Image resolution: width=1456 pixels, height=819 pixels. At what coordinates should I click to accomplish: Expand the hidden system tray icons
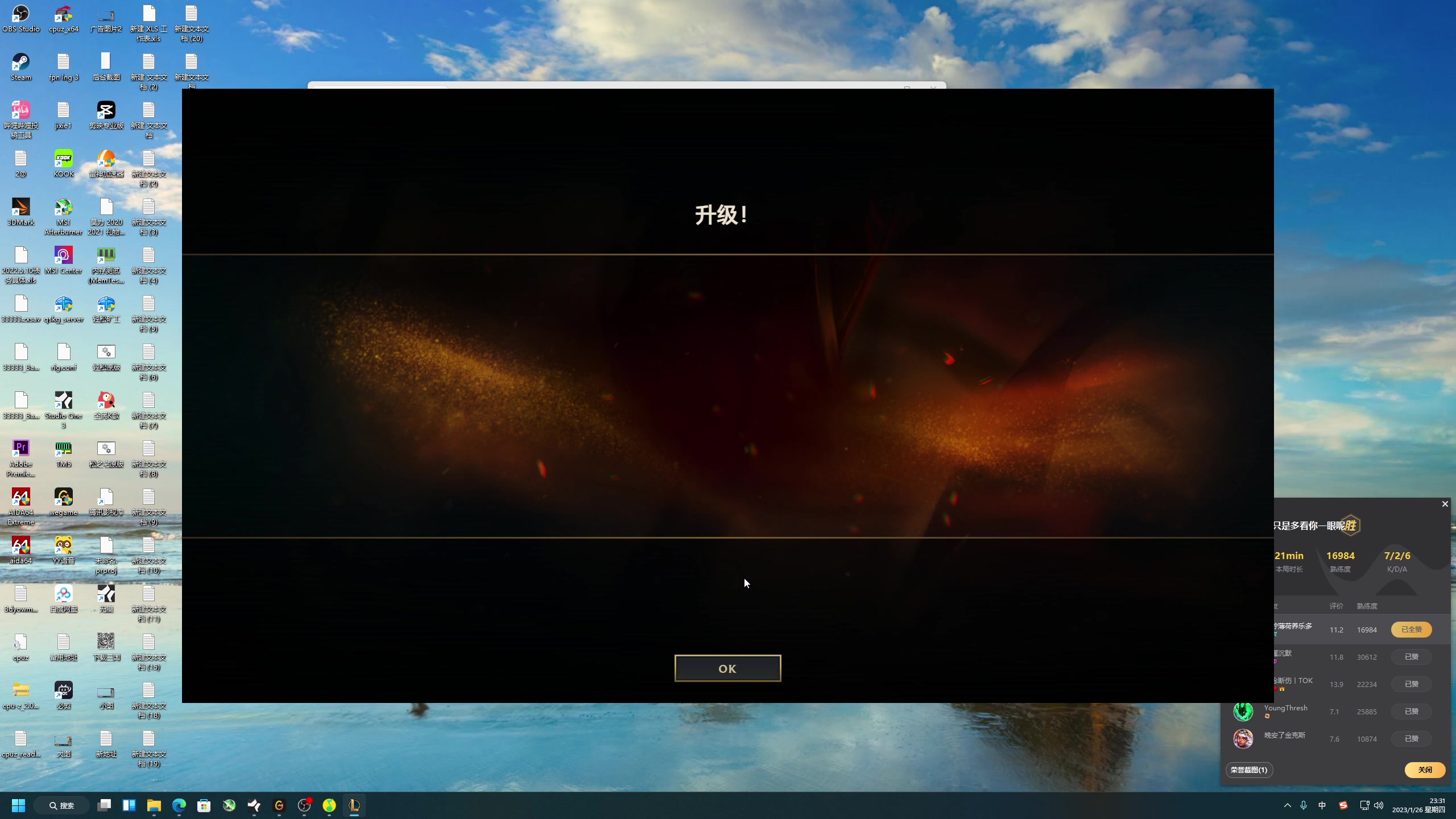click(x=1287, y=805)
